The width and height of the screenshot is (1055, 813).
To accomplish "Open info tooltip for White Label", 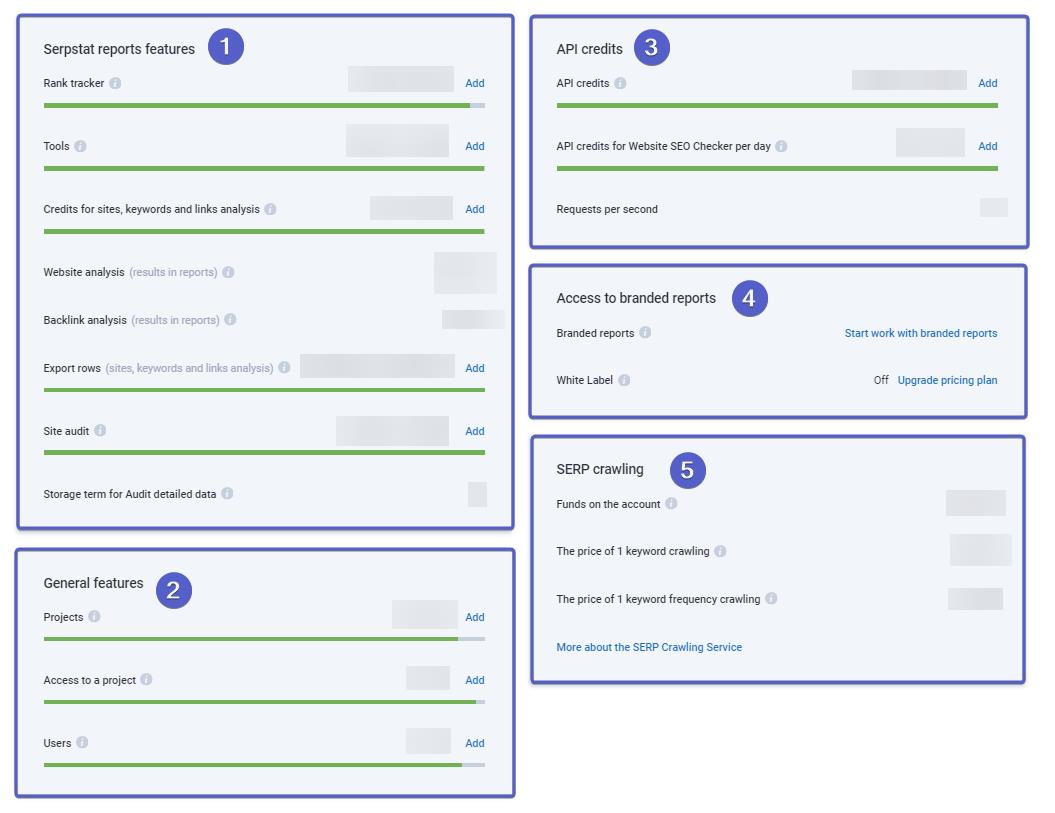I will point(624,380).
